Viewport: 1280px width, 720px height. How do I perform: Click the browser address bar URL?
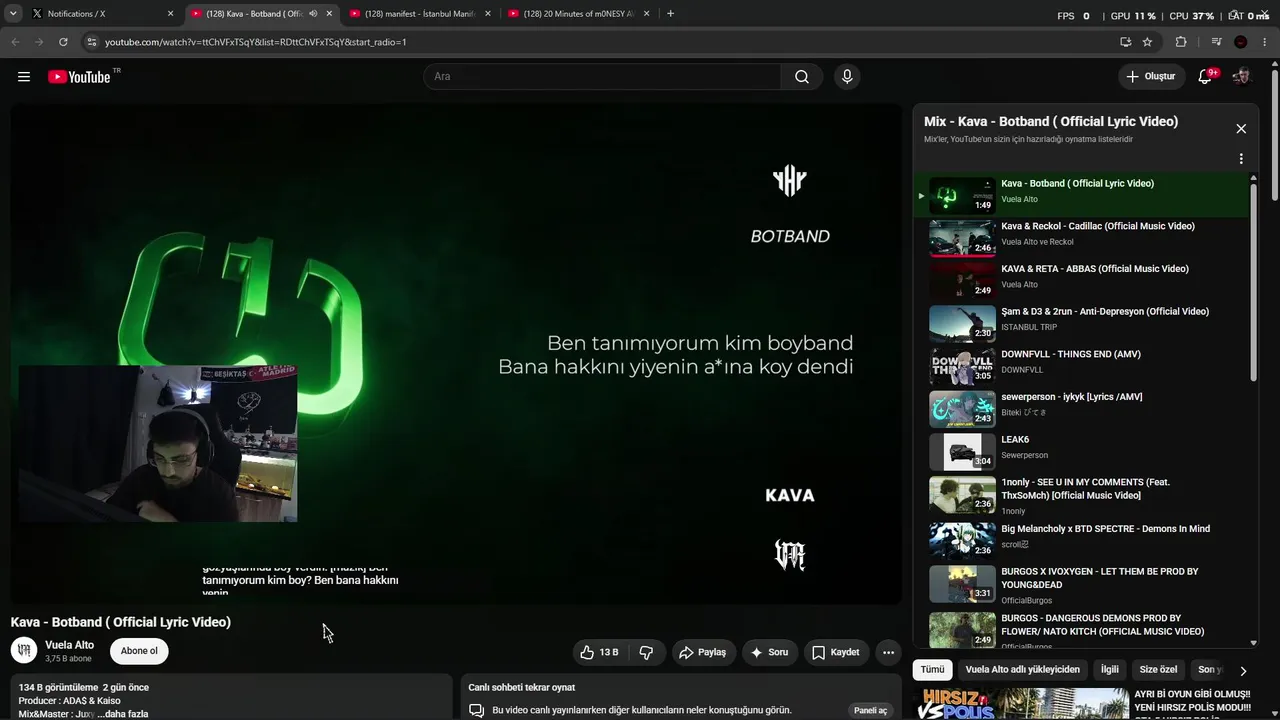point(256,42)
